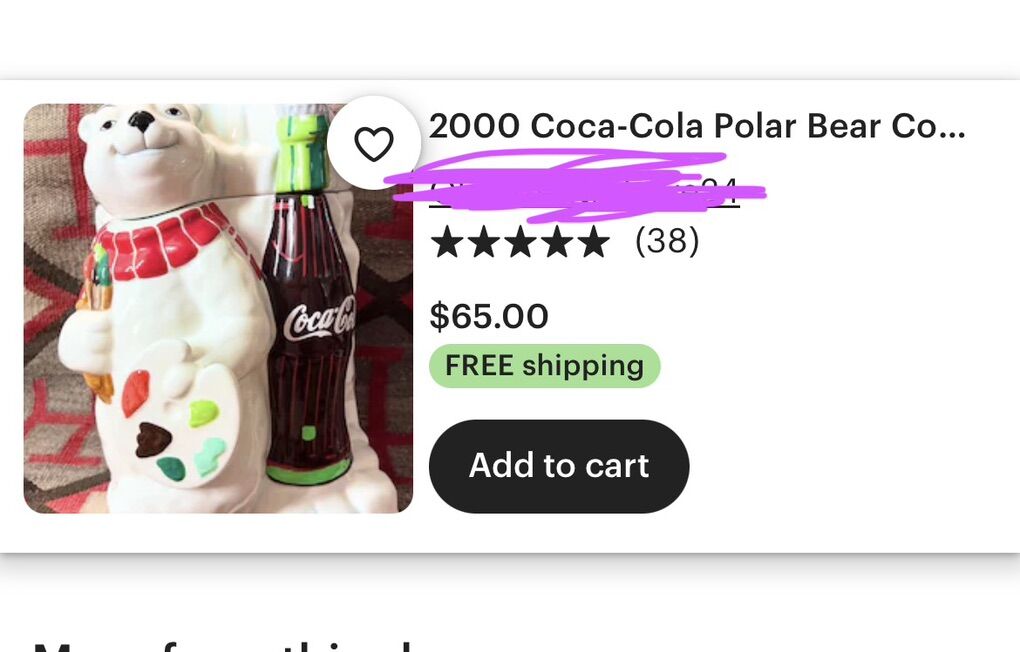Viewport: 1020px width, 652px height.
Task: Click the $65.00 price
Action: [x=489, y=316]
